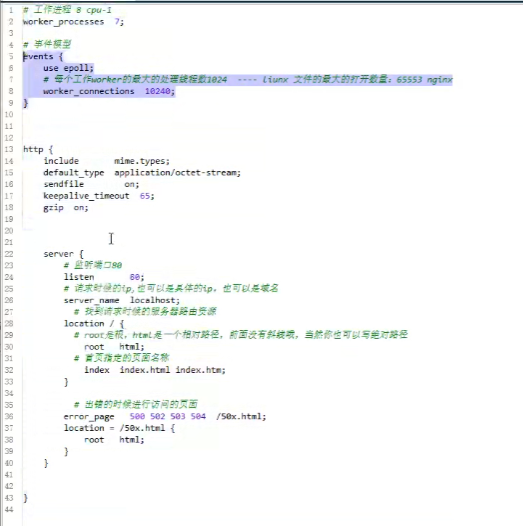
Task: Click the 'include' directive keyword
Action: (61, 161)
